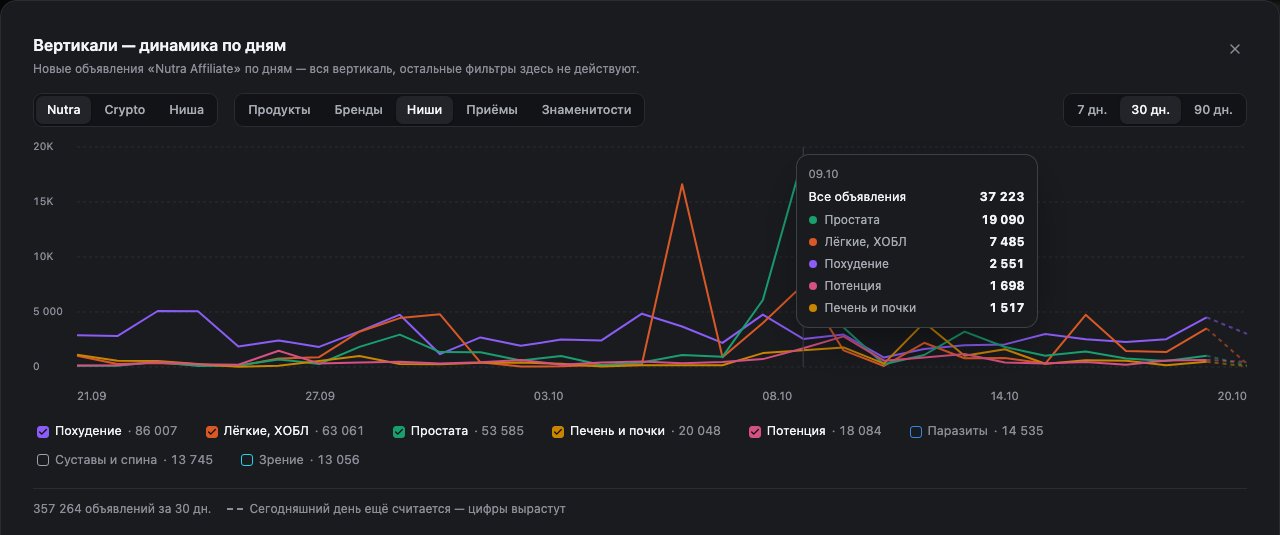Uncheck the Печень и почки checkbox
Screen dimensions: 1280x535
click(x=558, y=431)
